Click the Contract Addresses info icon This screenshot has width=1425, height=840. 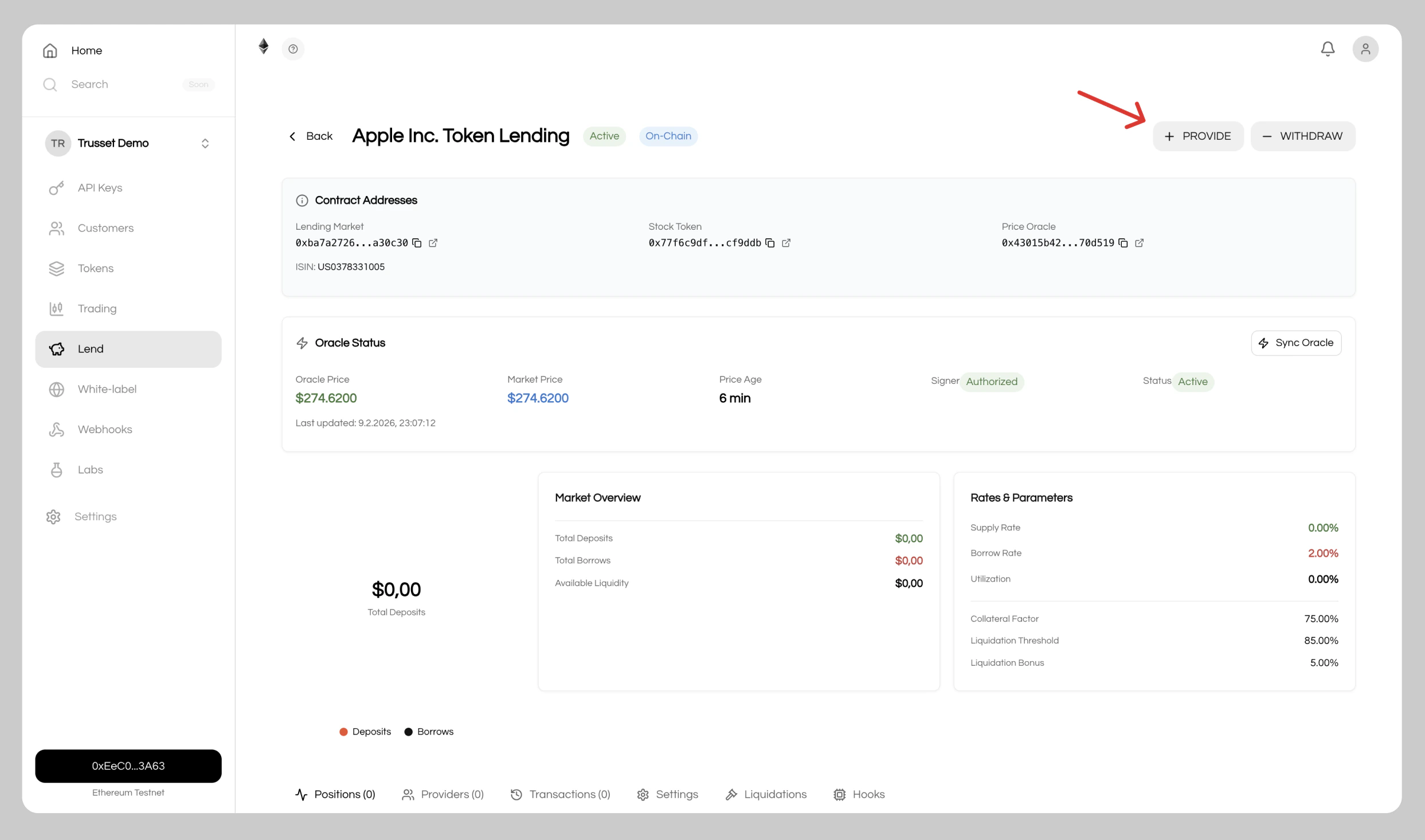pos(303,200)
